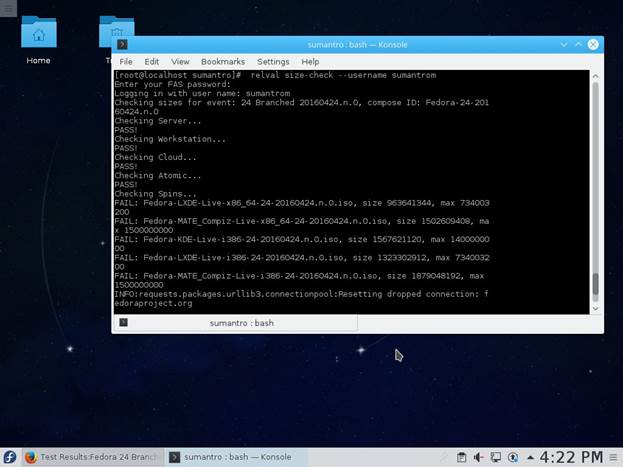Open the Bookmarks menu
The image size is (623, 467).
coord(223,62)
